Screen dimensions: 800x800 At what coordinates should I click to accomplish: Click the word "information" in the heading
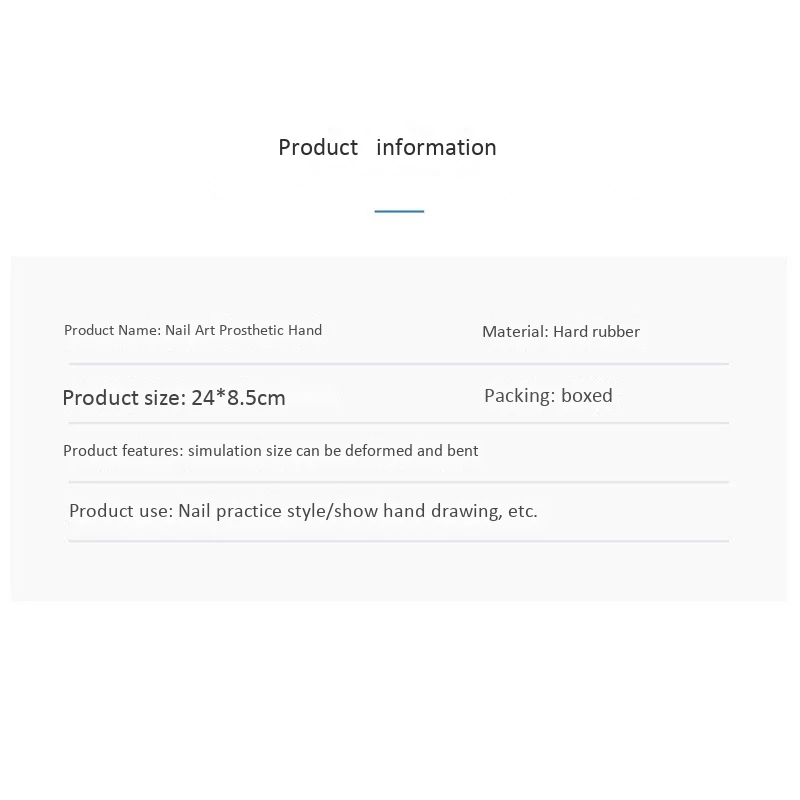[x=436, y=148]
